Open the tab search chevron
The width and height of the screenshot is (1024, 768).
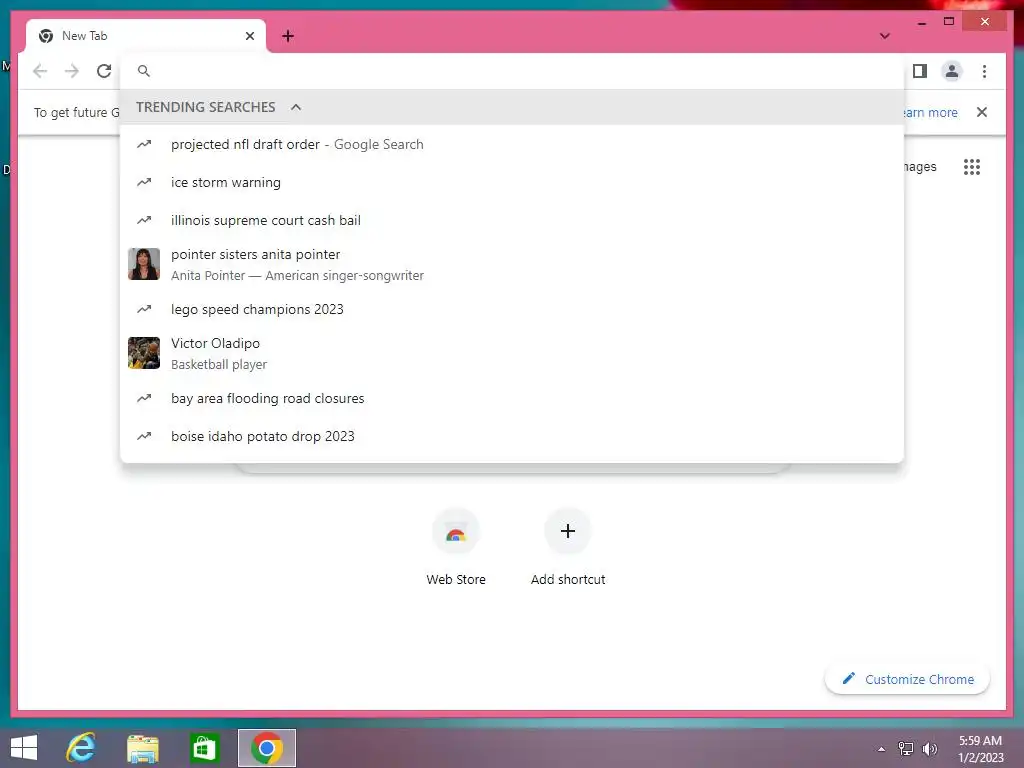pyautogui.click(x=885, y=36)
